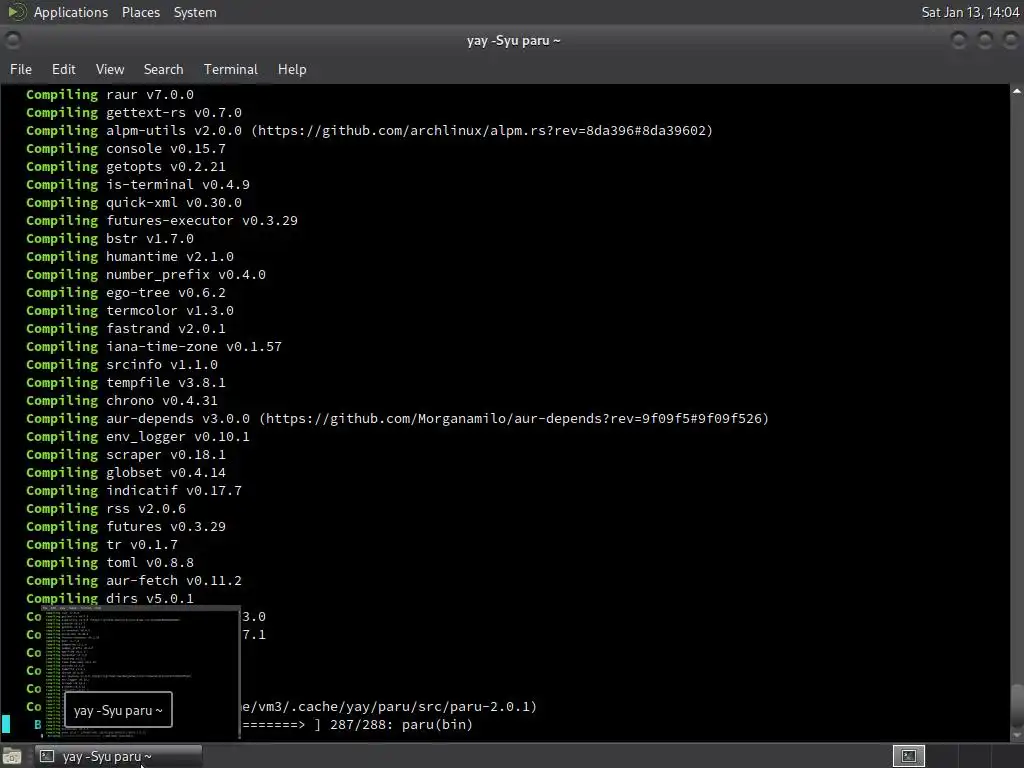Click the 'fastrand v2.0.1' line

click(x=126, y=328)
